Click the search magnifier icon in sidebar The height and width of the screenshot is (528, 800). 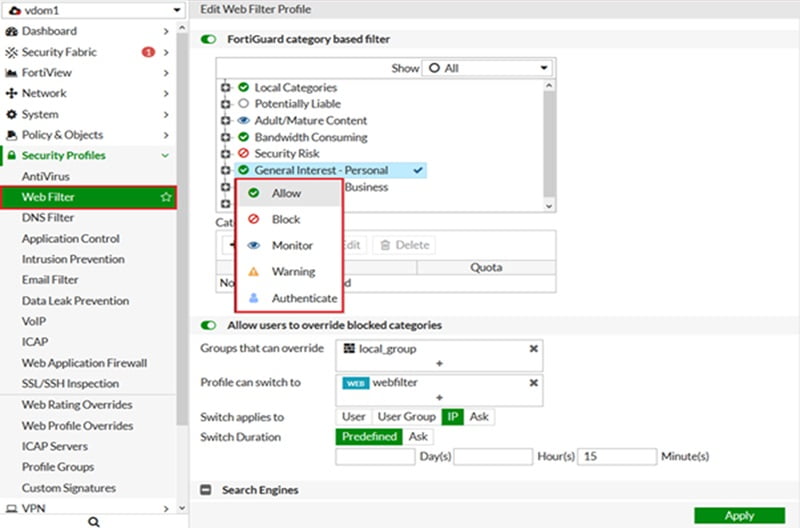(93, 521)
